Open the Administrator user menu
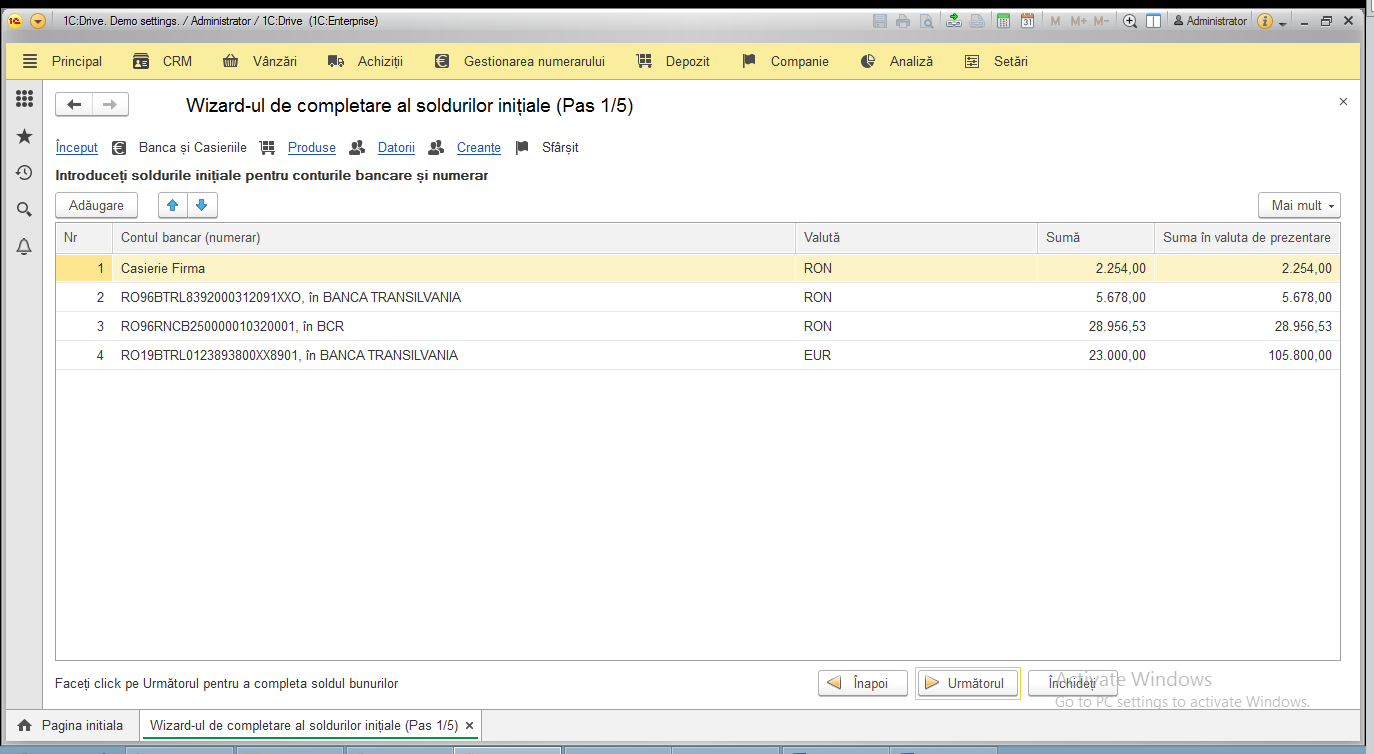 tap(1211, 21)
